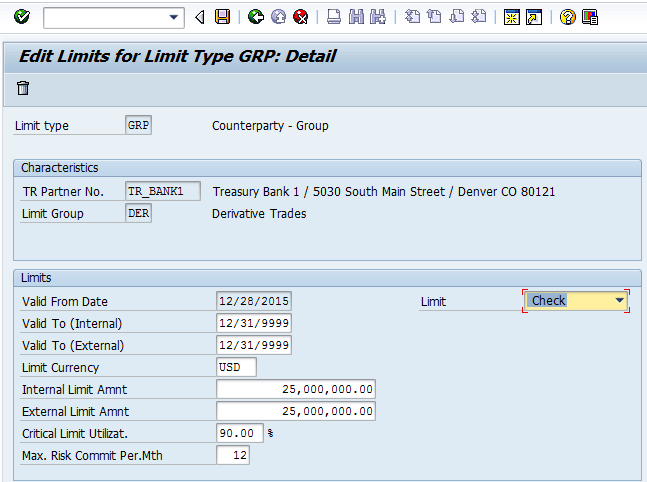This screenshot has width=647, height=482.
Task: Click the Critical Limit Utilizat. percentage field
Action: (x=240, y=433)
